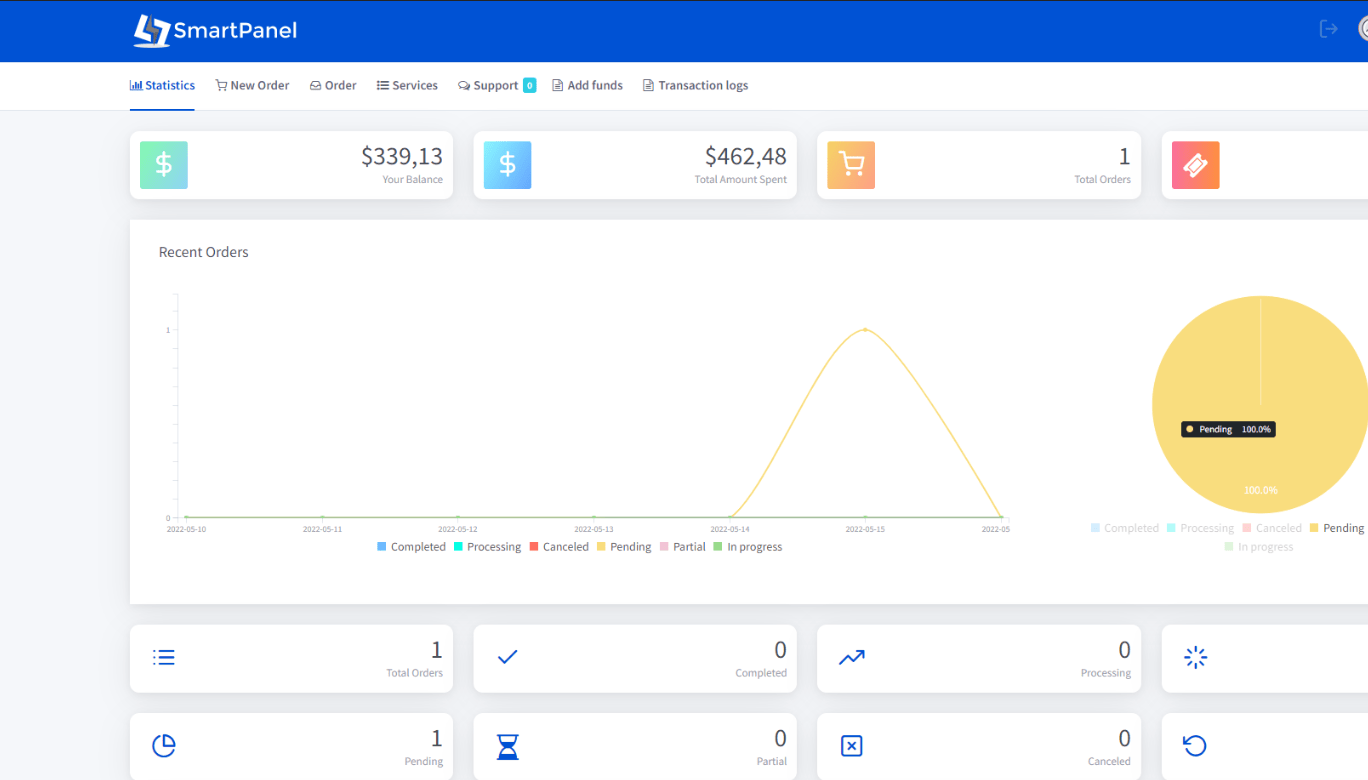Image resolution: width=1368 pixels, height=780 pixels.
Task: Click the trending arrow Processing icon
Action: coord(852,658)
